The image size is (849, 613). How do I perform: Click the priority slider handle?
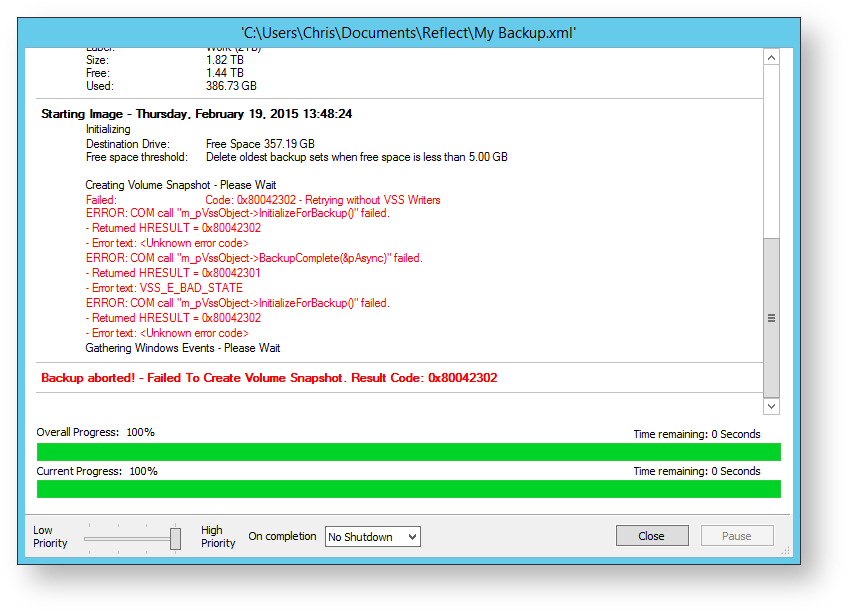[x=175, y=539]
